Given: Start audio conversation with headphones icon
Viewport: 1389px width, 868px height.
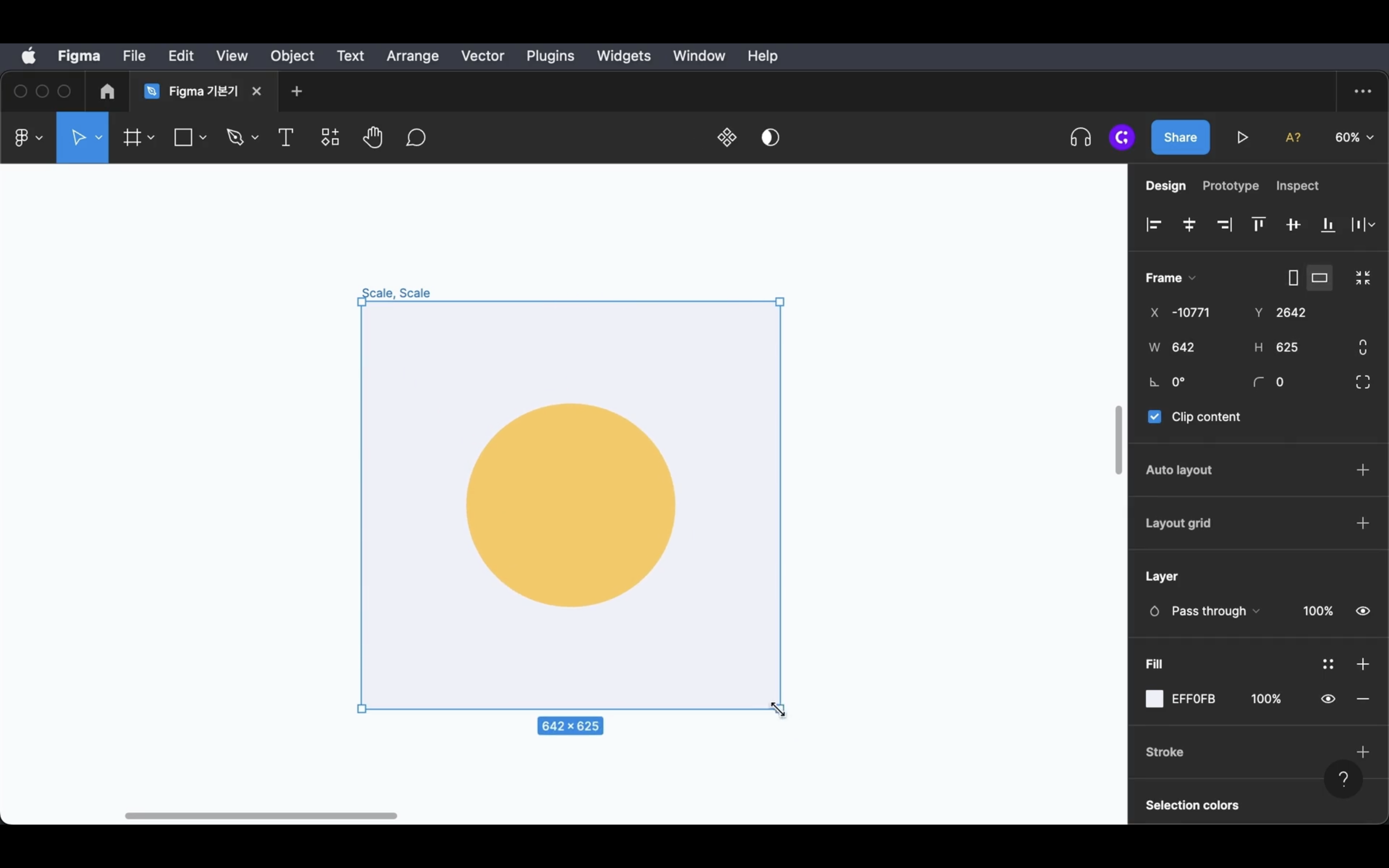Looking at the screenshot, I should tap(1080, 138).
